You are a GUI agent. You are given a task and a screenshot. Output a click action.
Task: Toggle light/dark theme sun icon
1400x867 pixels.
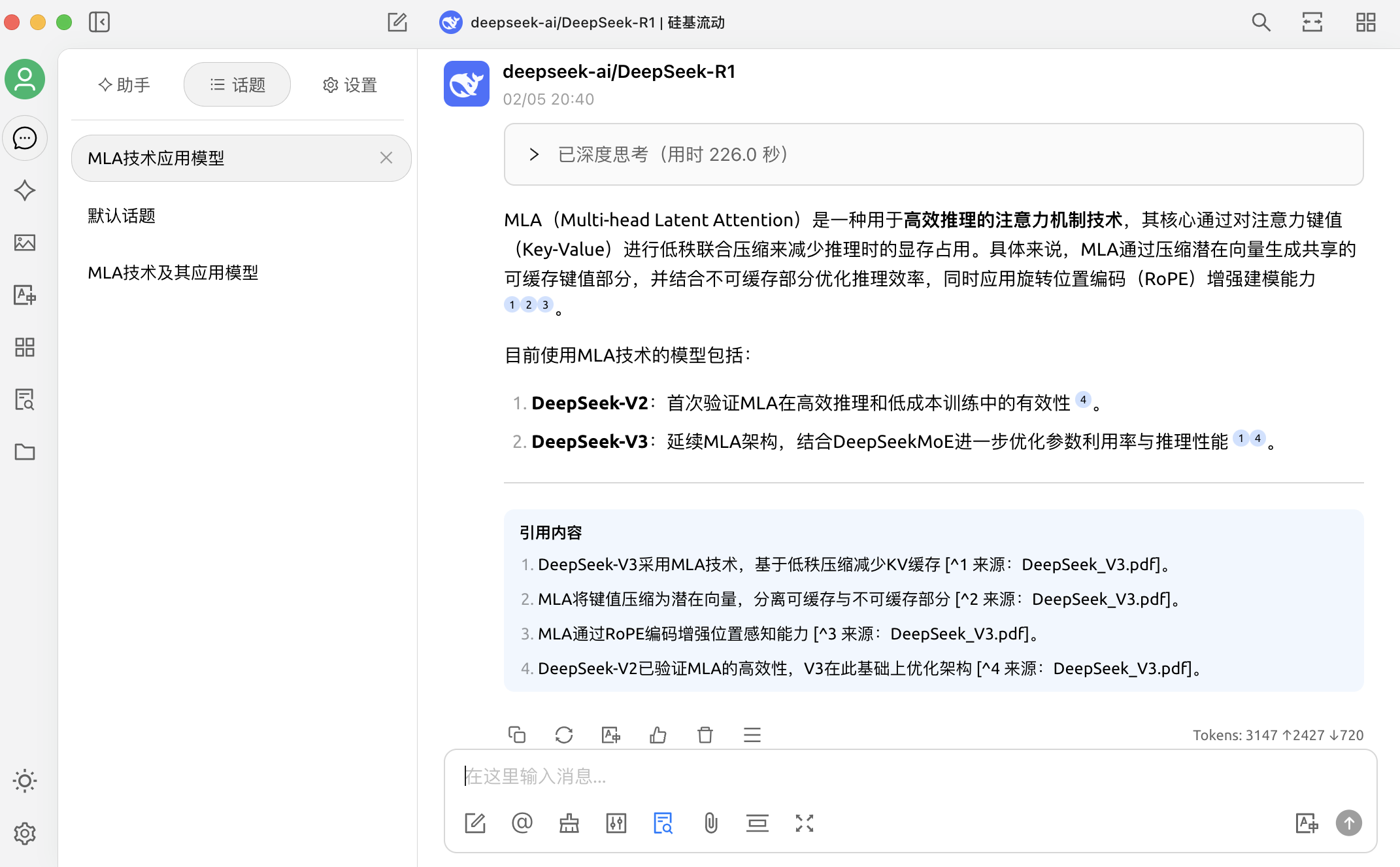tap(25, 781)
